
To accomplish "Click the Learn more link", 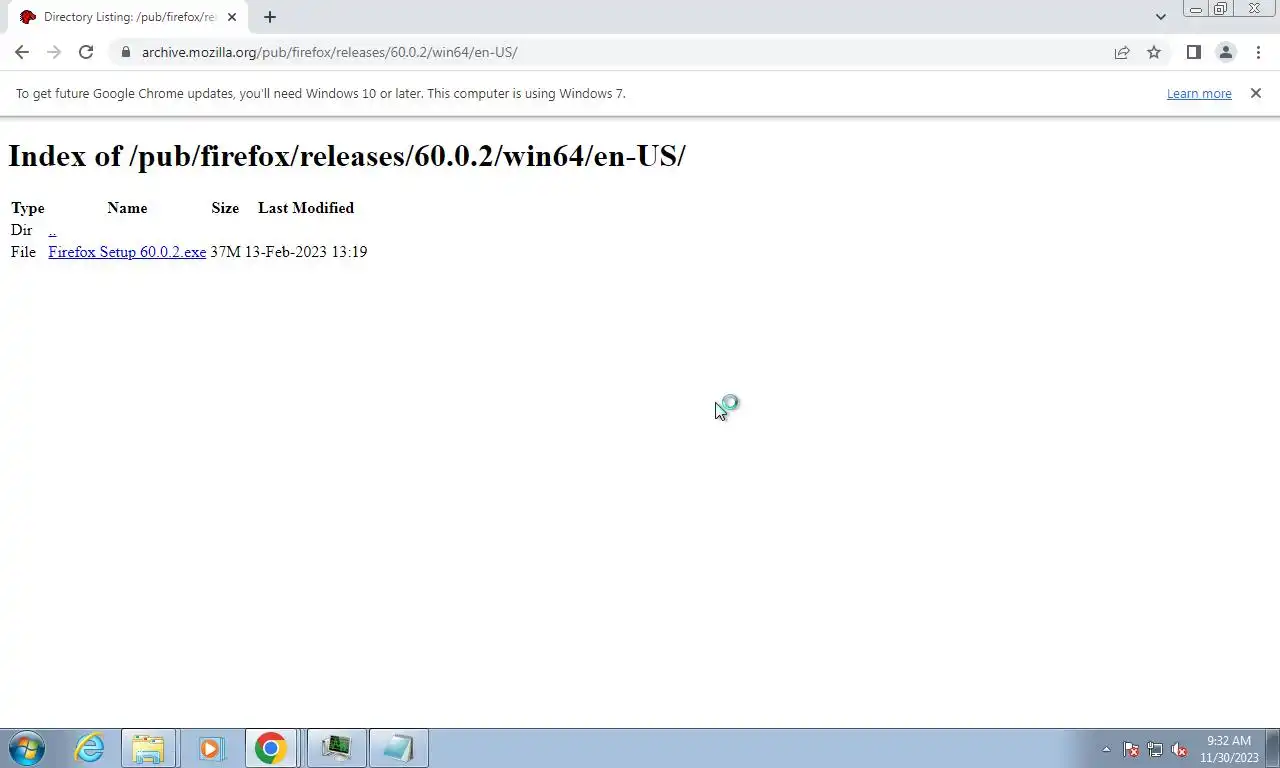I will click(1199, 94).
